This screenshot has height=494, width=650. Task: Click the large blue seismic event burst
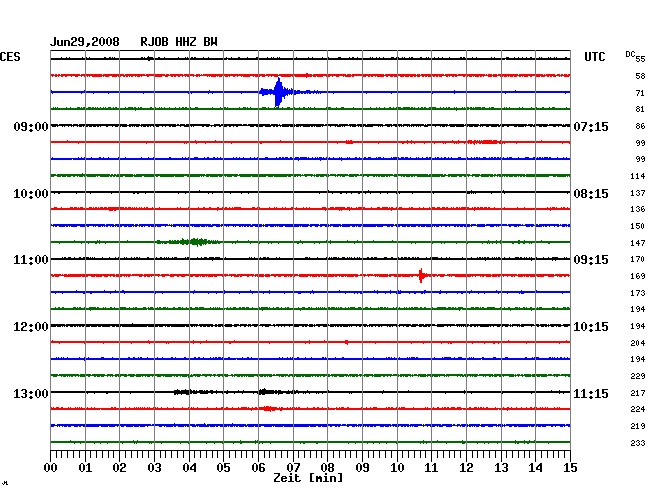[279, 92]
